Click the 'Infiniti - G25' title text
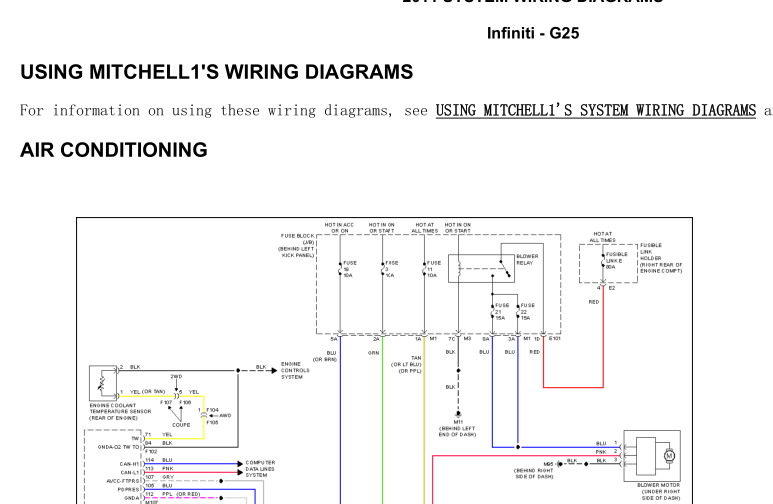 [x=533, y=33]
